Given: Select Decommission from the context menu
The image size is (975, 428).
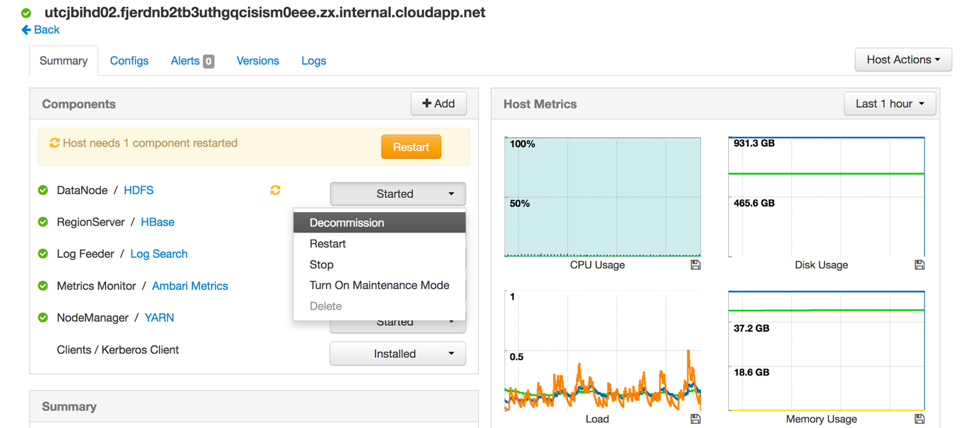Looking at the screenshot, I should pos(347,223).
